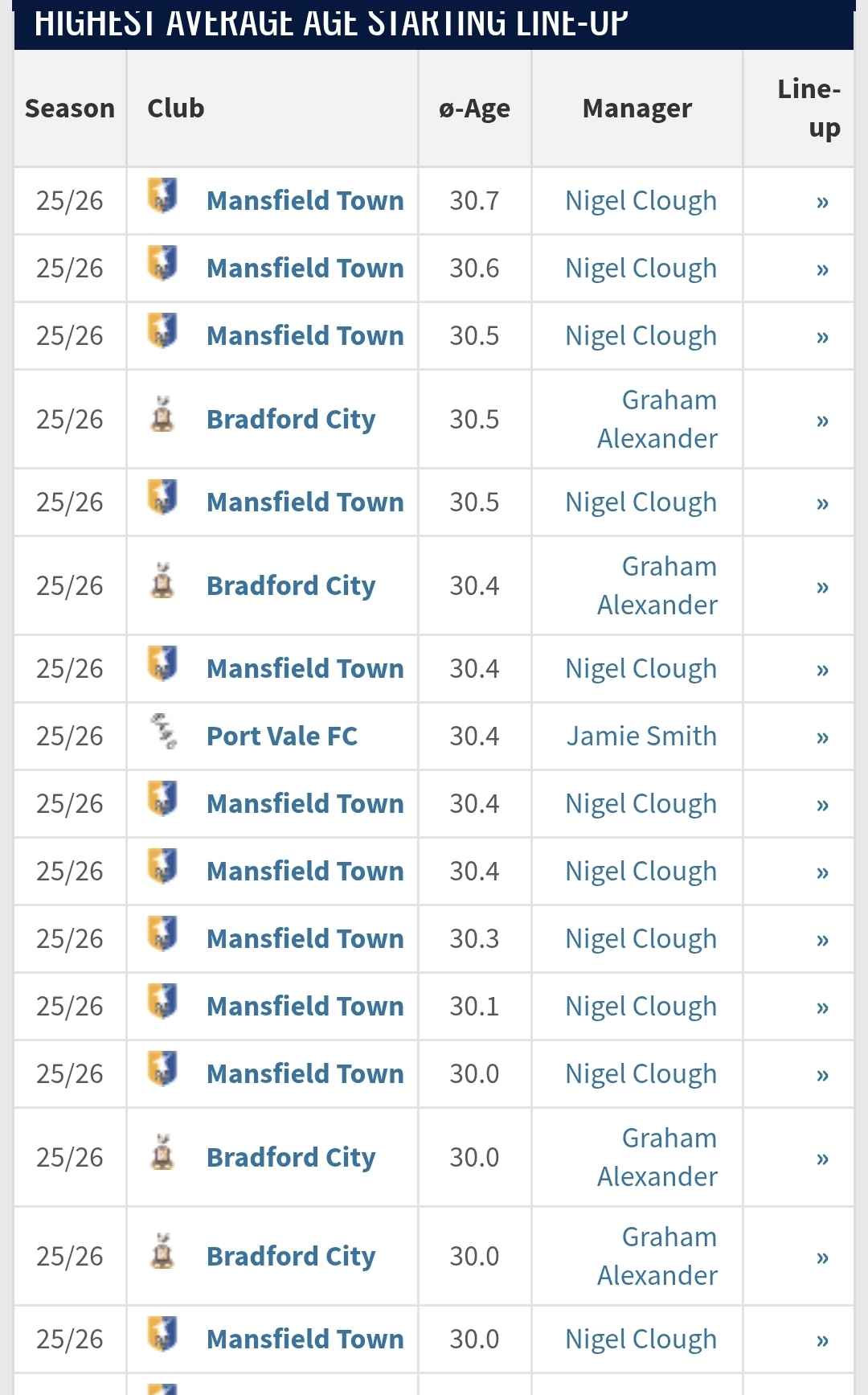Open Bradford City link in the 30.4 row
This screenshot has width=868, height=1395.
(291, 586)
